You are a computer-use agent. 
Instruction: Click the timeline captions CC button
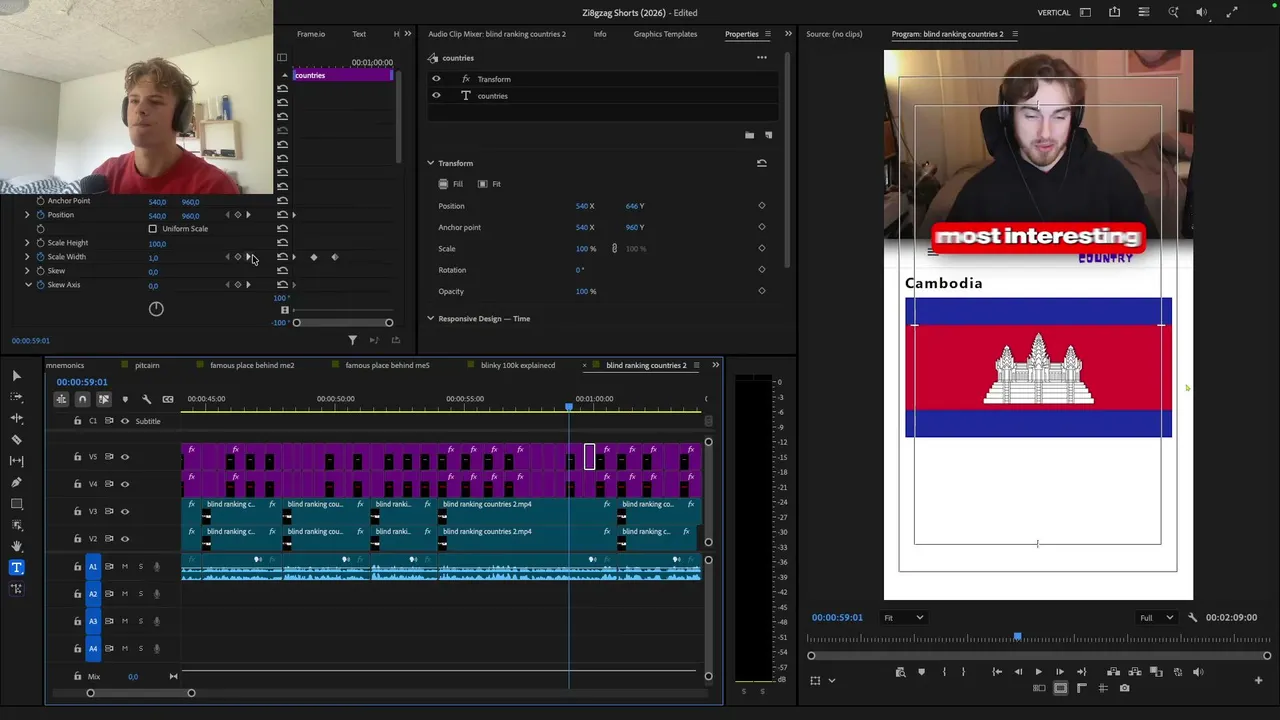click(168, 399)
